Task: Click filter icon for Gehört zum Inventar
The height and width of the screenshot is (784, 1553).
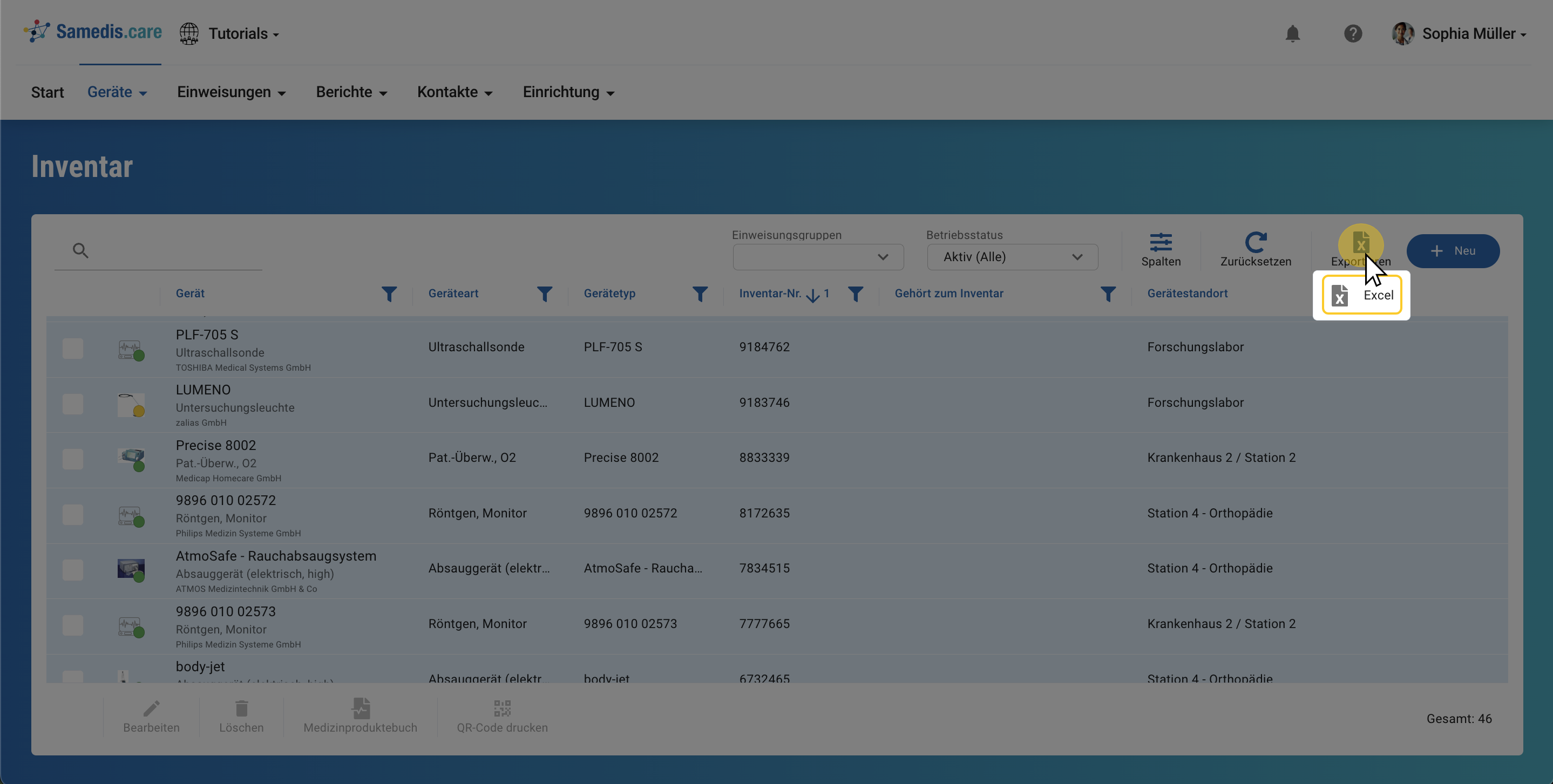Action: [x=1108, y=294]
